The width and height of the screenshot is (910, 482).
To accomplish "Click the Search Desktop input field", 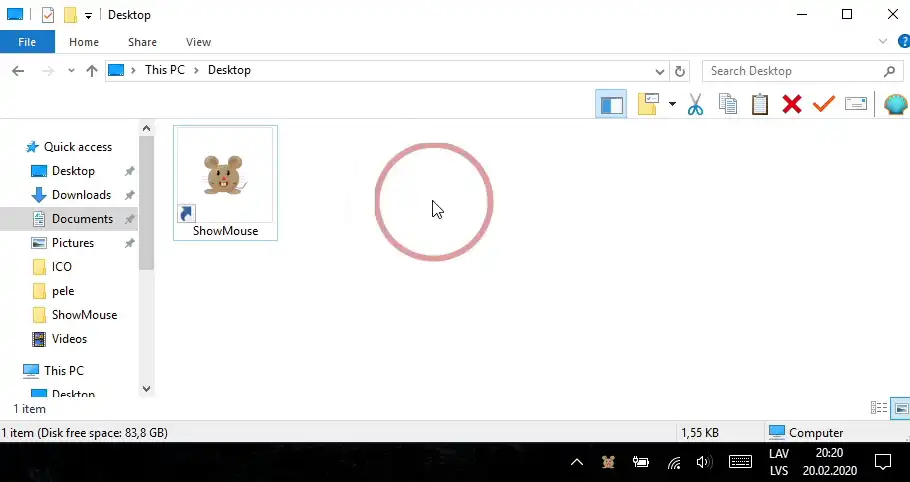I will pos(803,71).
